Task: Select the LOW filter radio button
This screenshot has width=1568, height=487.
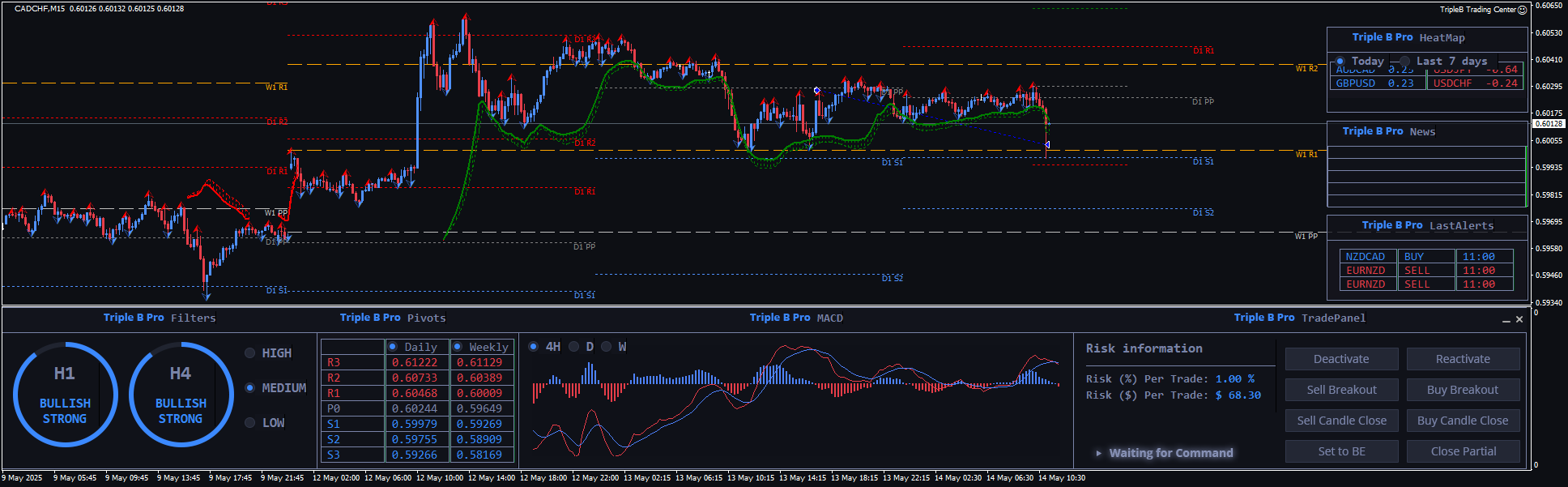Action: (x=250, y=423)
